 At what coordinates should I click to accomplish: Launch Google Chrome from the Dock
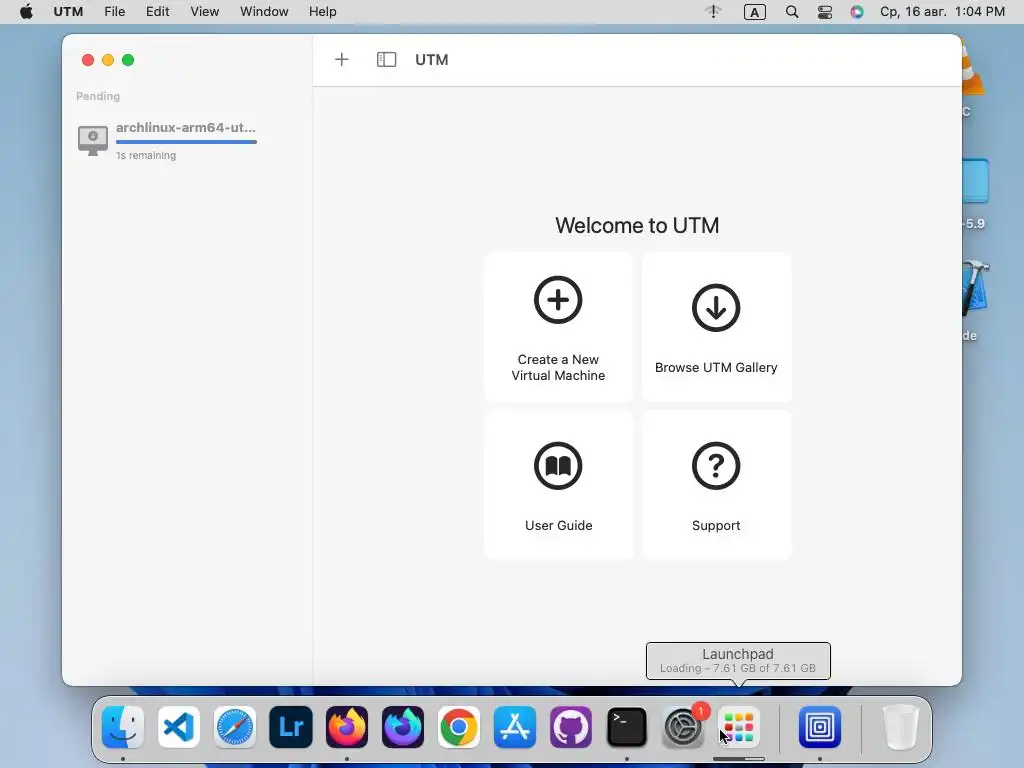tap(458, 727)
